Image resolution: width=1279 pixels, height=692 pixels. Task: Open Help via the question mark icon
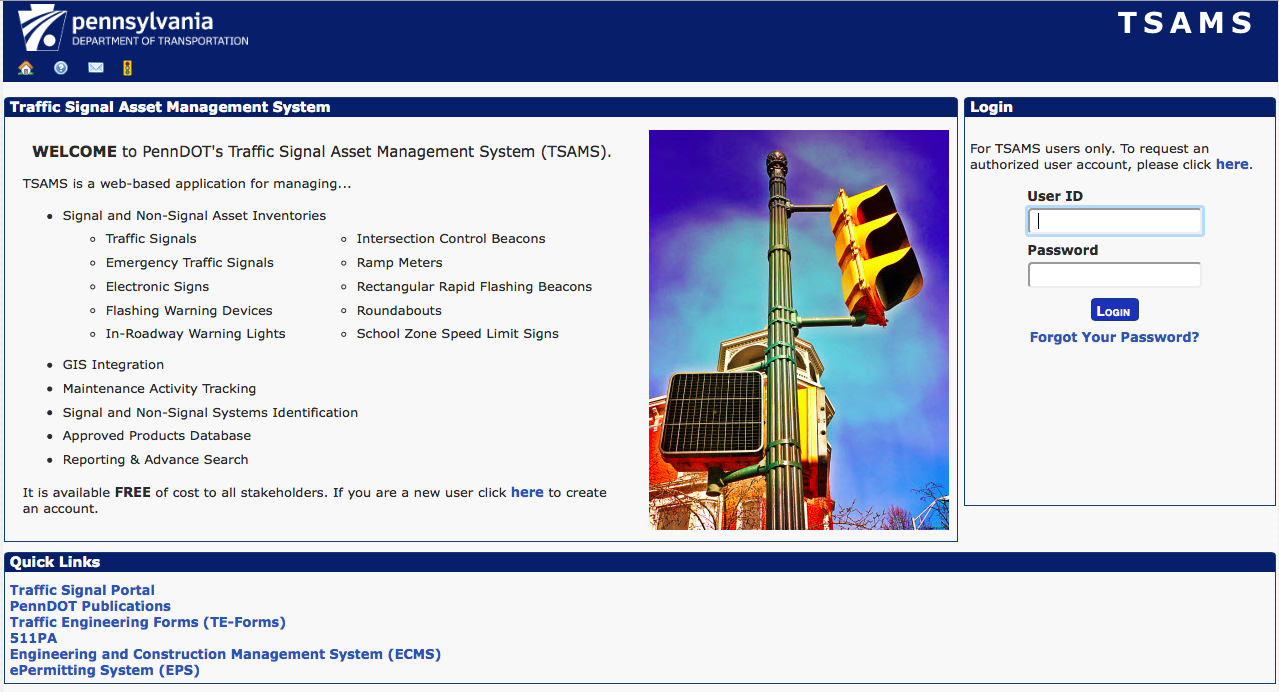pos(60,67)
